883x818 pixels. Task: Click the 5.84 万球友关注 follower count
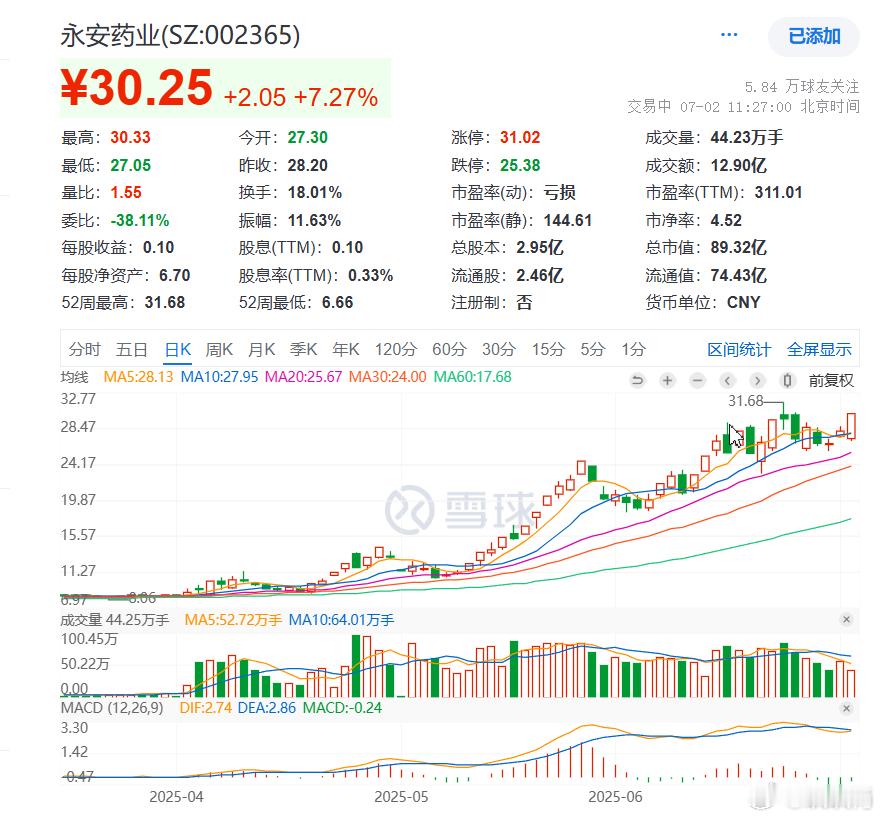point(801,87)
